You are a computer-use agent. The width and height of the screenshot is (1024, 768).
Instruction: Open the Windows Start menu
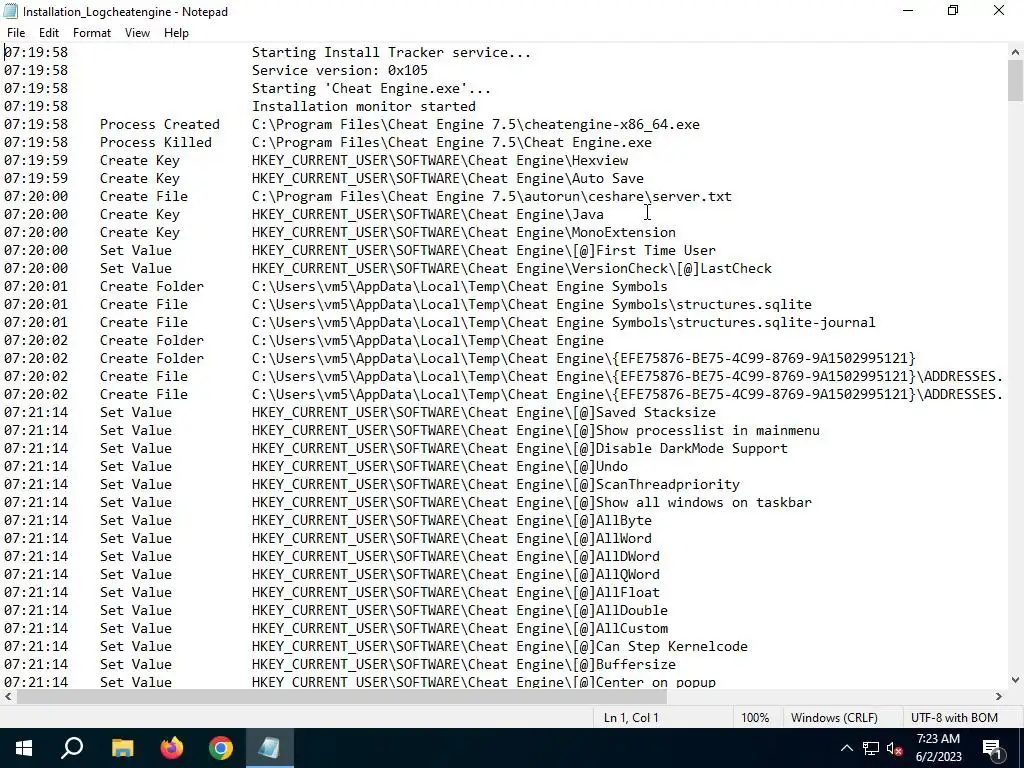pyautogui.click(x=24, y=748)
